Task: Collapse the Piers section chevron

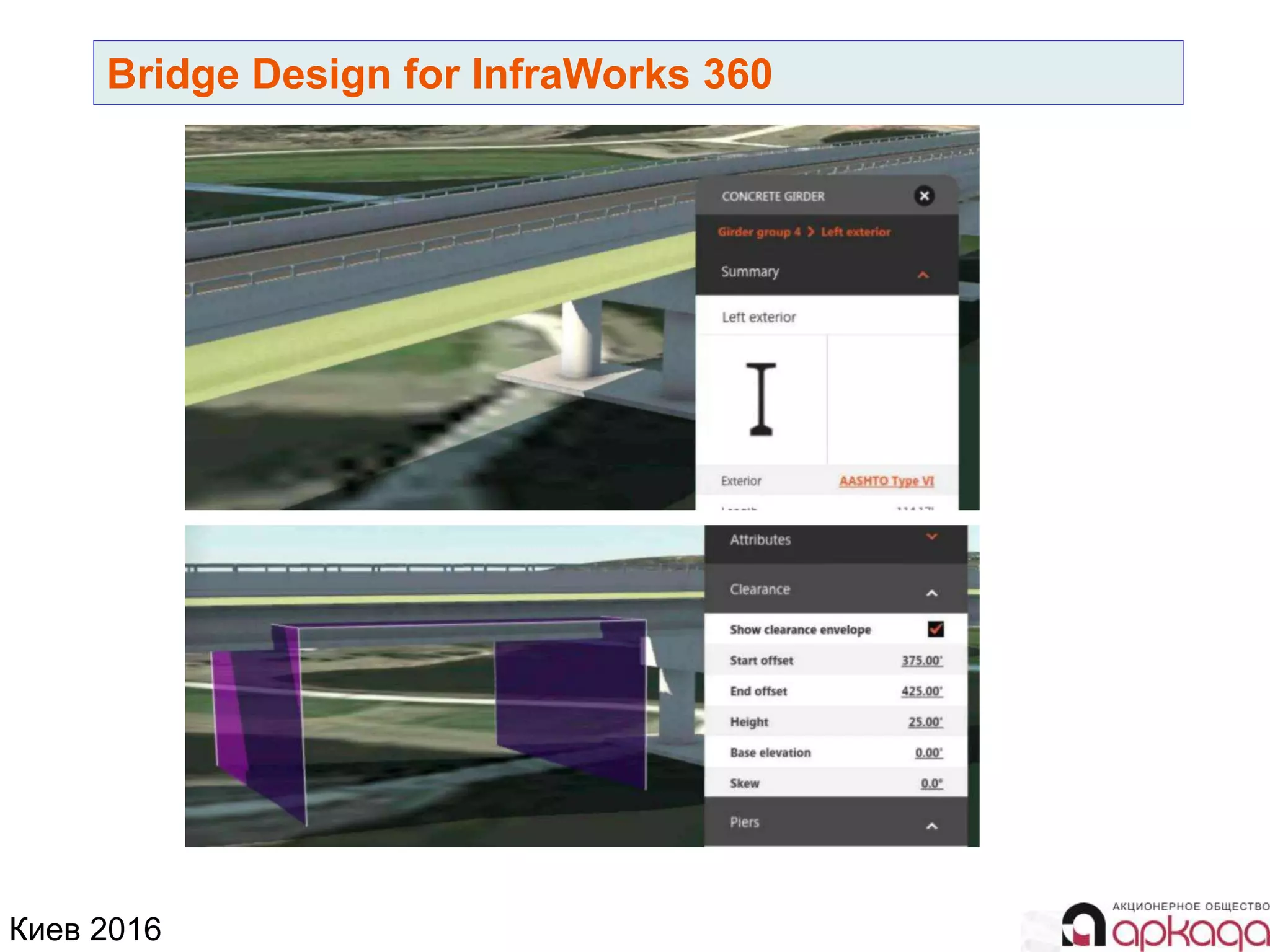Action: 931,826
